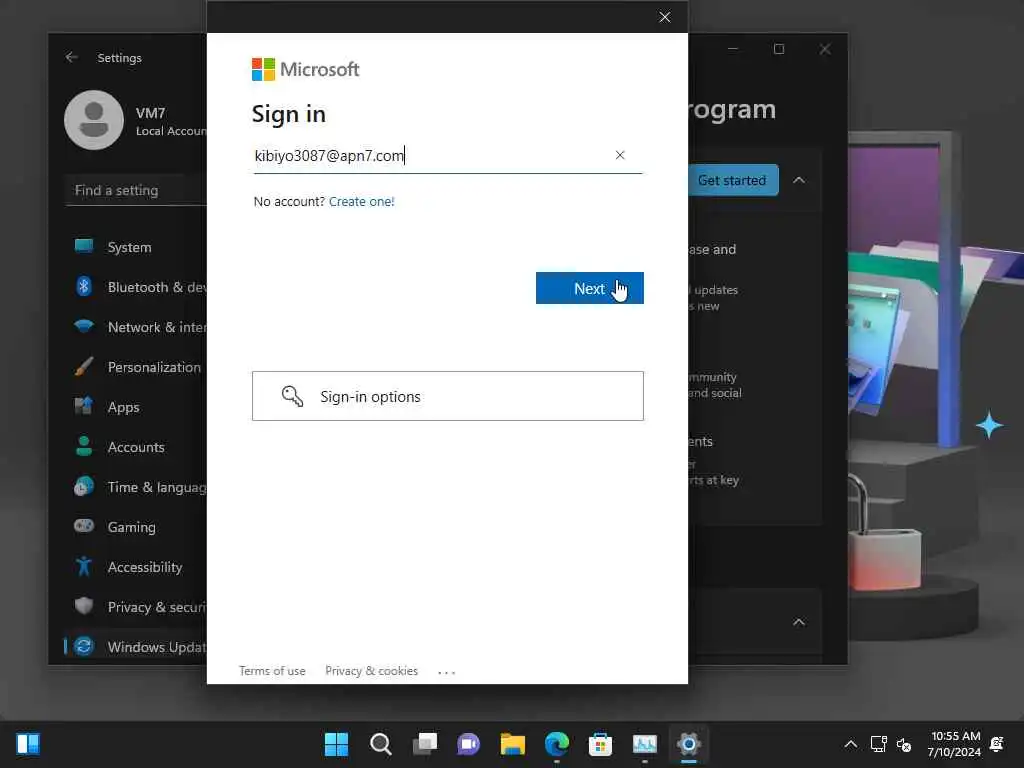This screenshot has width=1024, height=768.
Task: Open the three-dot more options in dialog footer
Action: pyautogui.click(x=446, y=671)
